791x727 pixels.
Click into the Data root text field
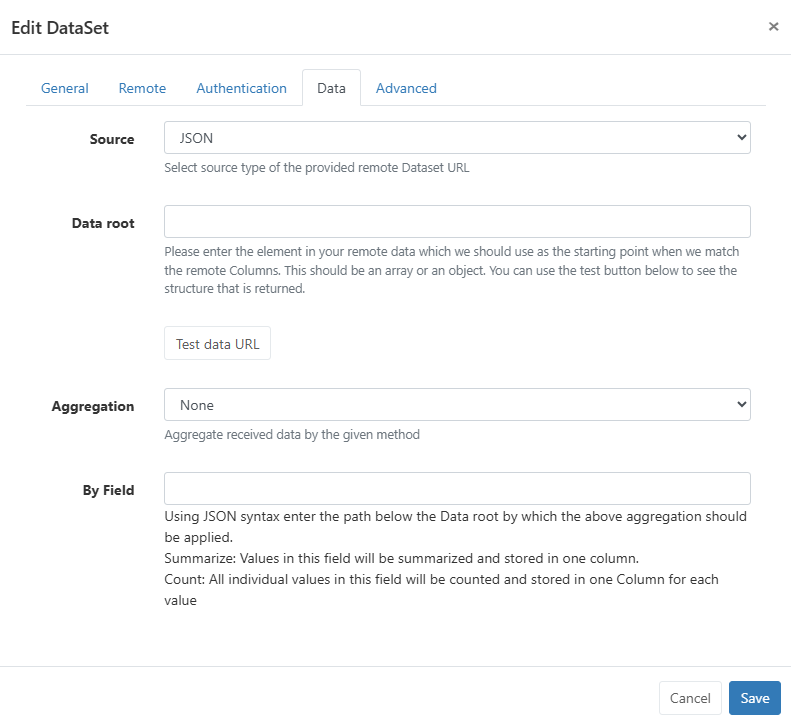coord(457,222)
